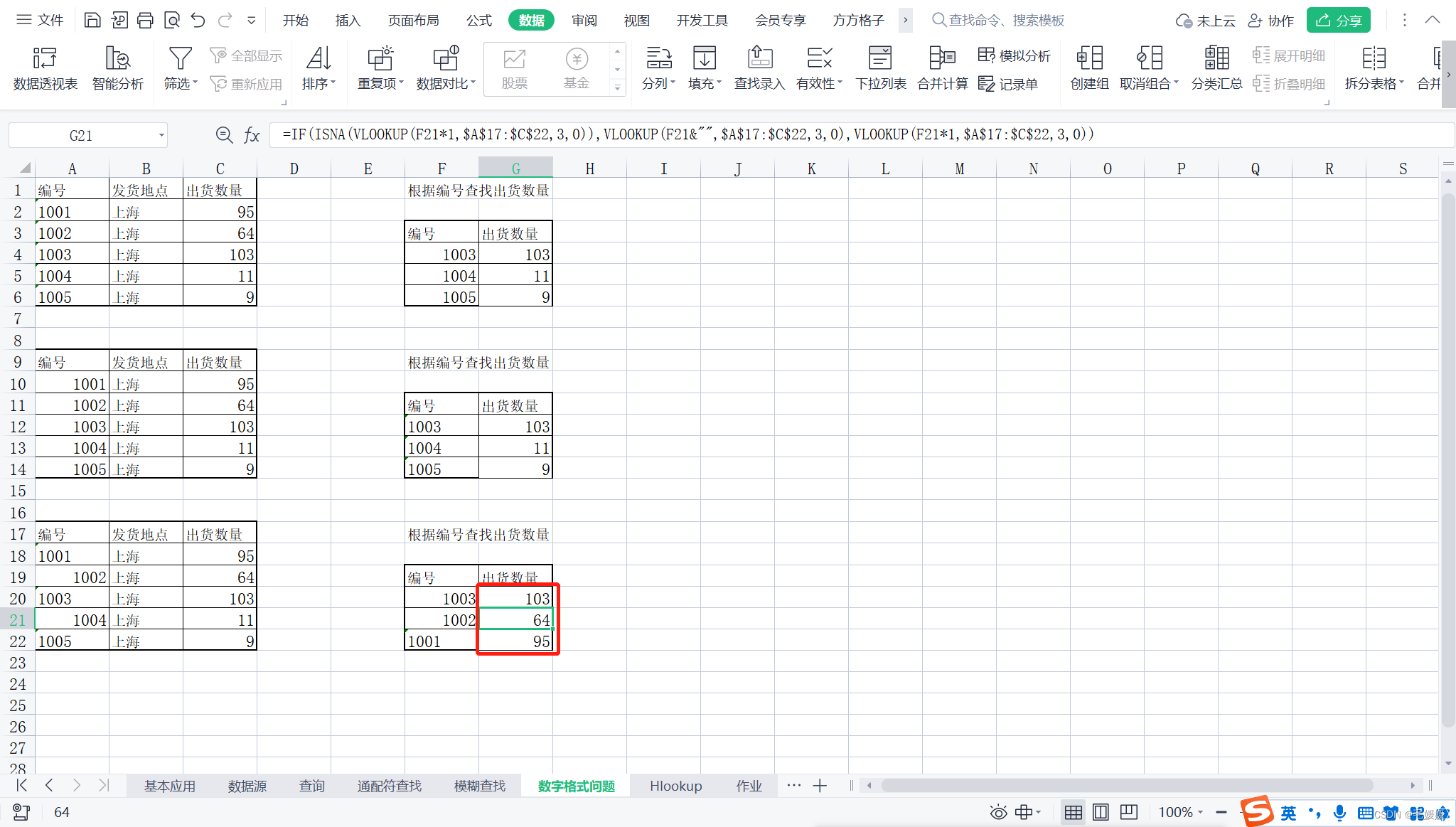
Task: Open the 排序 sort tool
Action: [x=318, y=69]
